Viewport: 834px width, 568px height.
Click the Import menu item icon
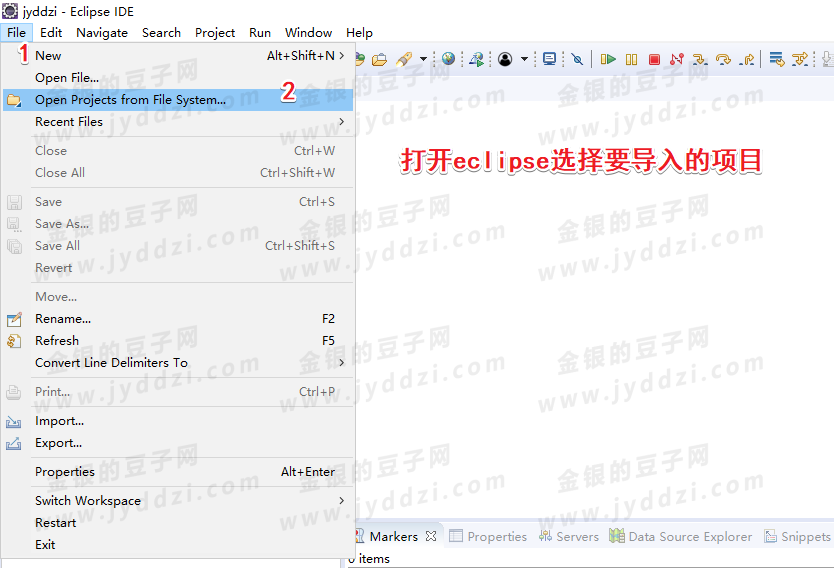click(x=14, y=421)
